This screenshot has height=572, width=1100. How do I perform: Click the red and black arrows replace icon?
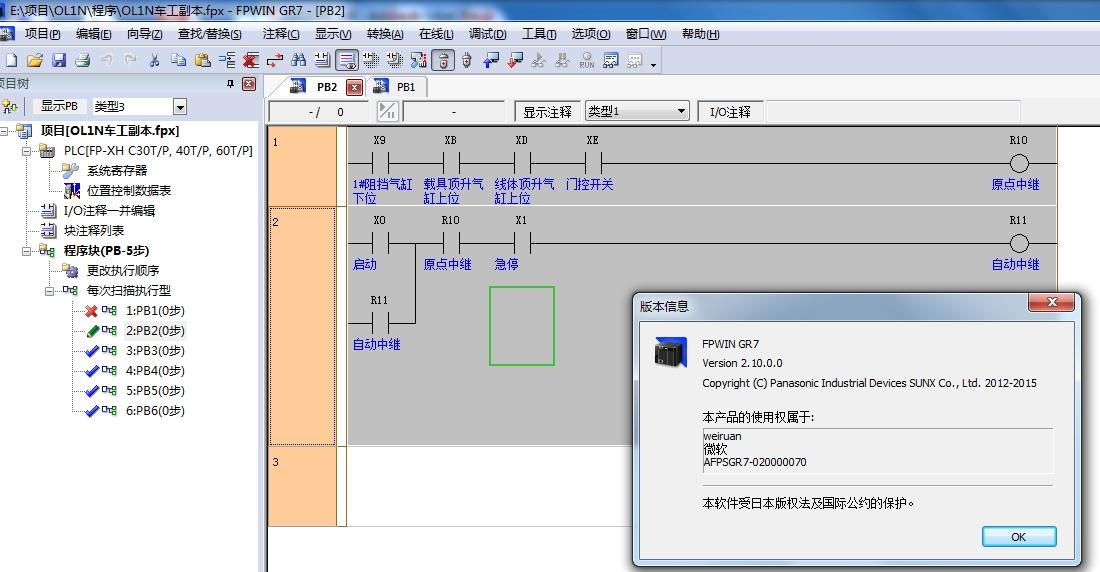[274, 60]
